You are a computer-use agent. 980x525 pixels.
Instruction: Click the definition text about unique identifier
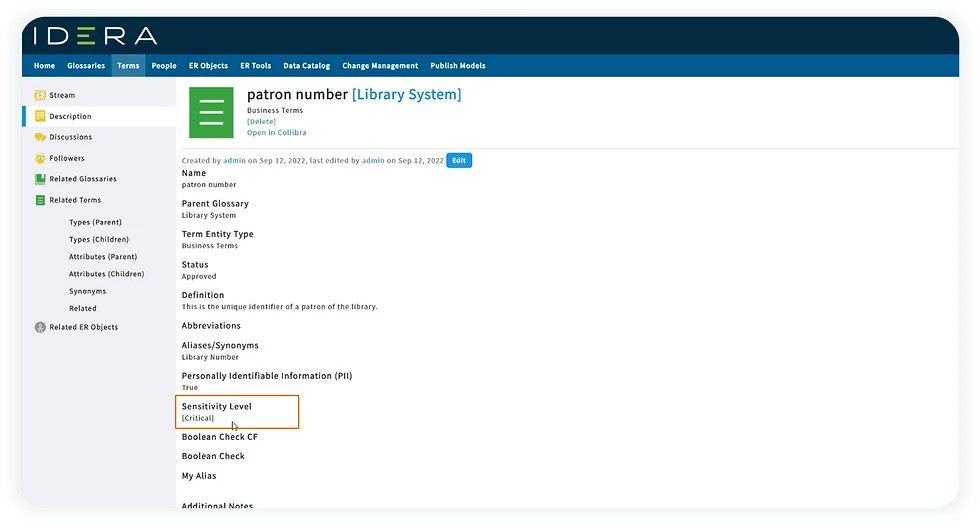279,307
